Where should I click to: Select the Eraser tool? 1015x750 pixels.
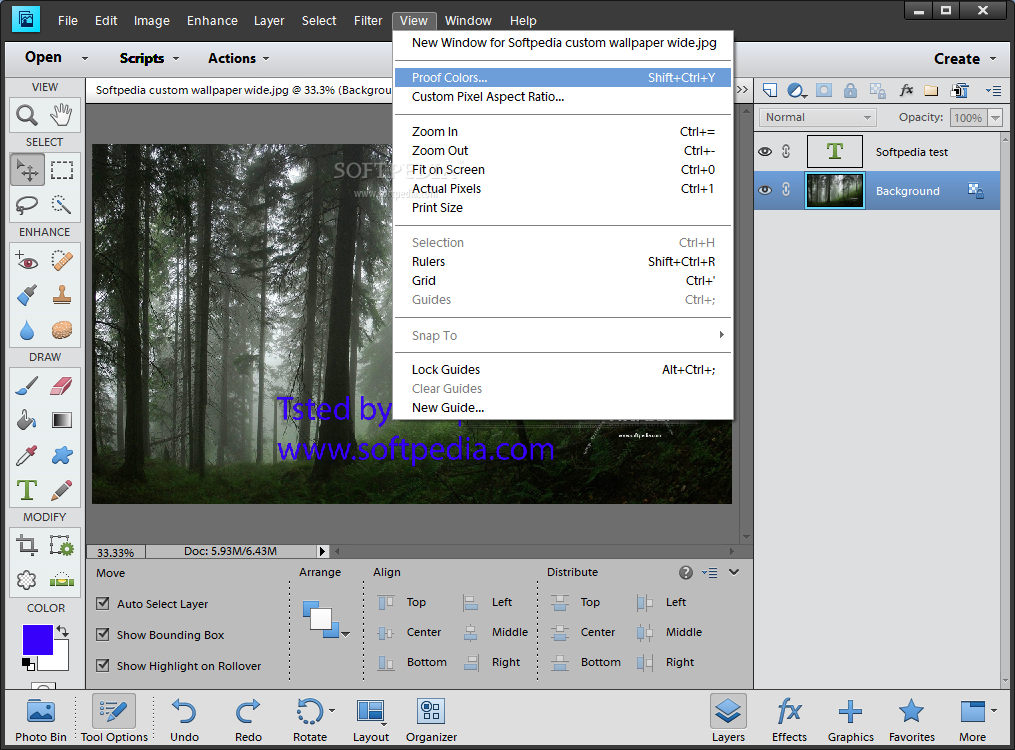(61, 386)
